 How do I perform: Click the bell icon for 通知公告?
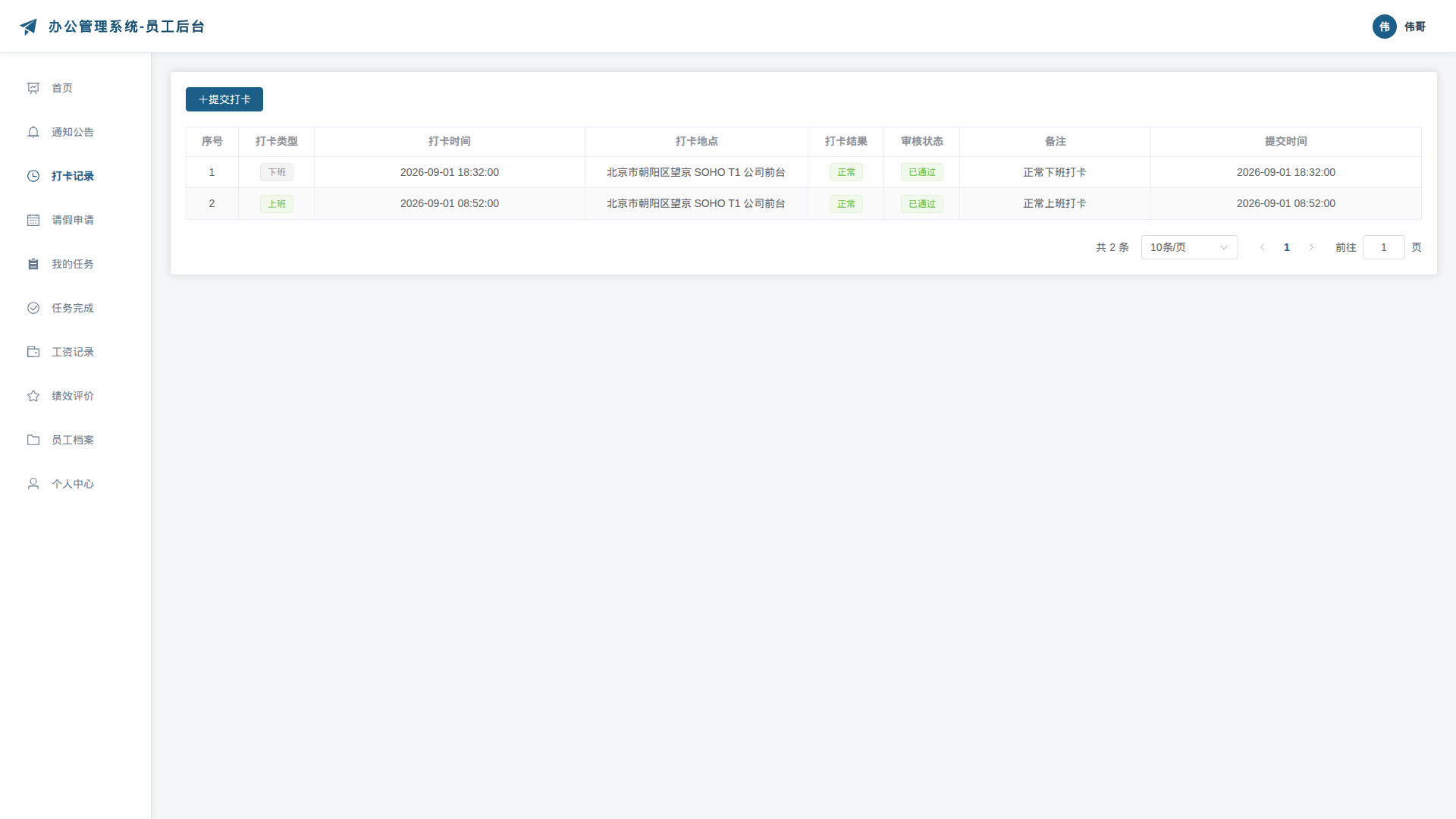click(x=33, y=132)
